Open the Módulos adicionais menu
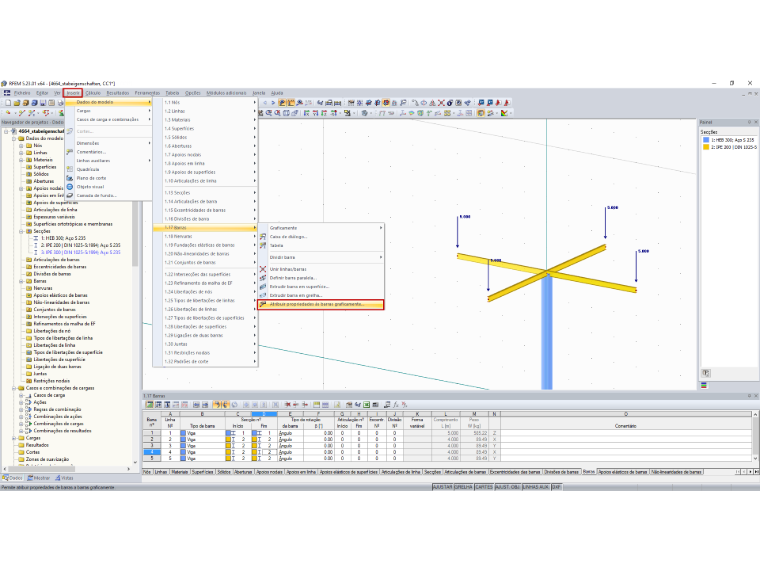 pyautogui.click(x=226, y=93)
